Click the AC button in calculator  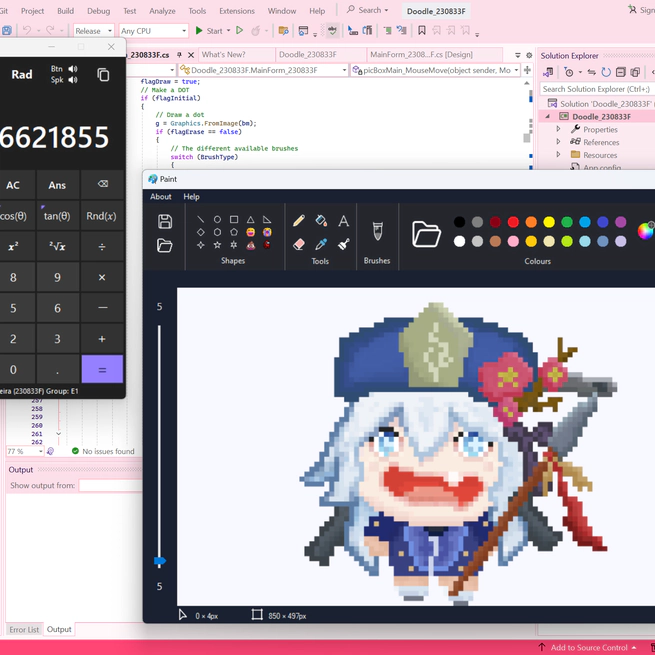tap(13, 185)
